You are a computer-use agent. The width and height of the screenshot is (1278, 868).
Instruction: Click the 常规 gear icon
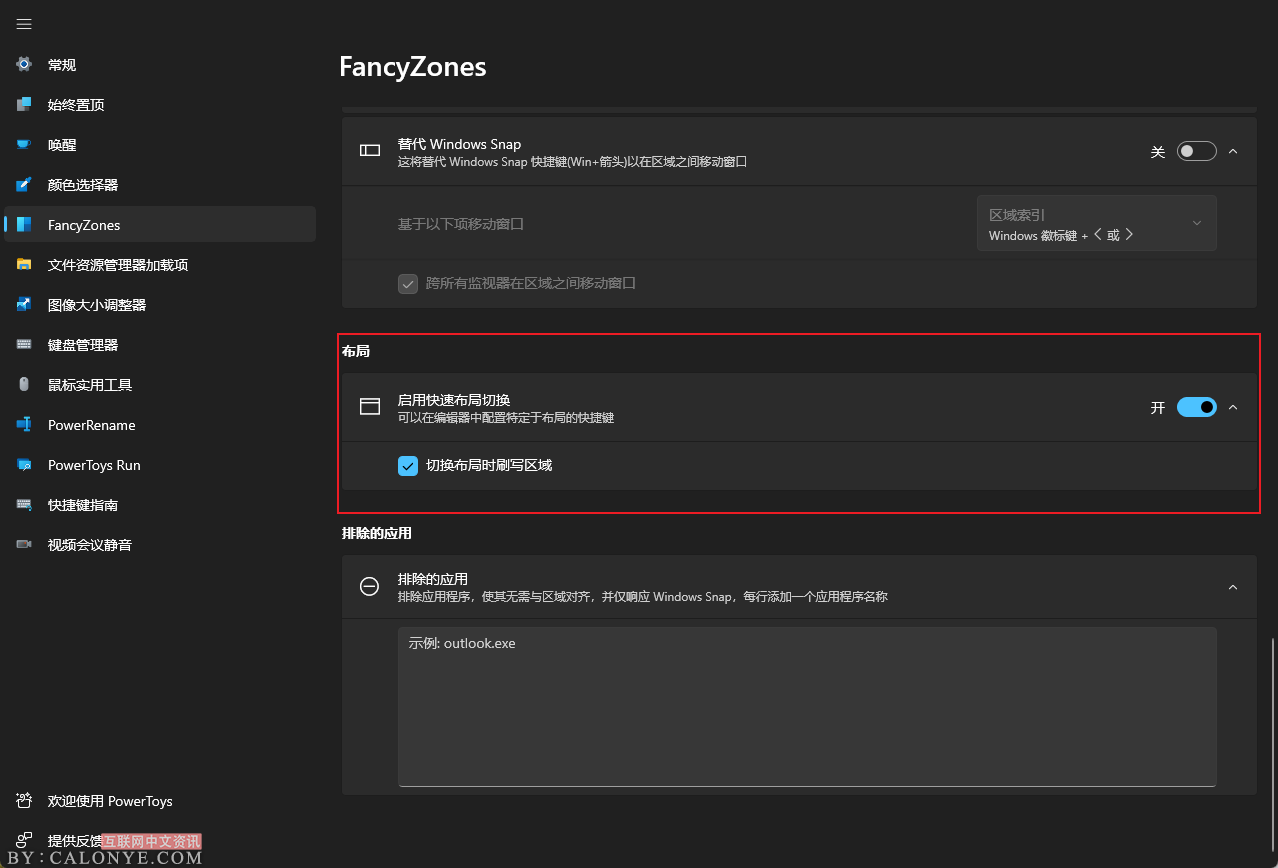point(24,64)
